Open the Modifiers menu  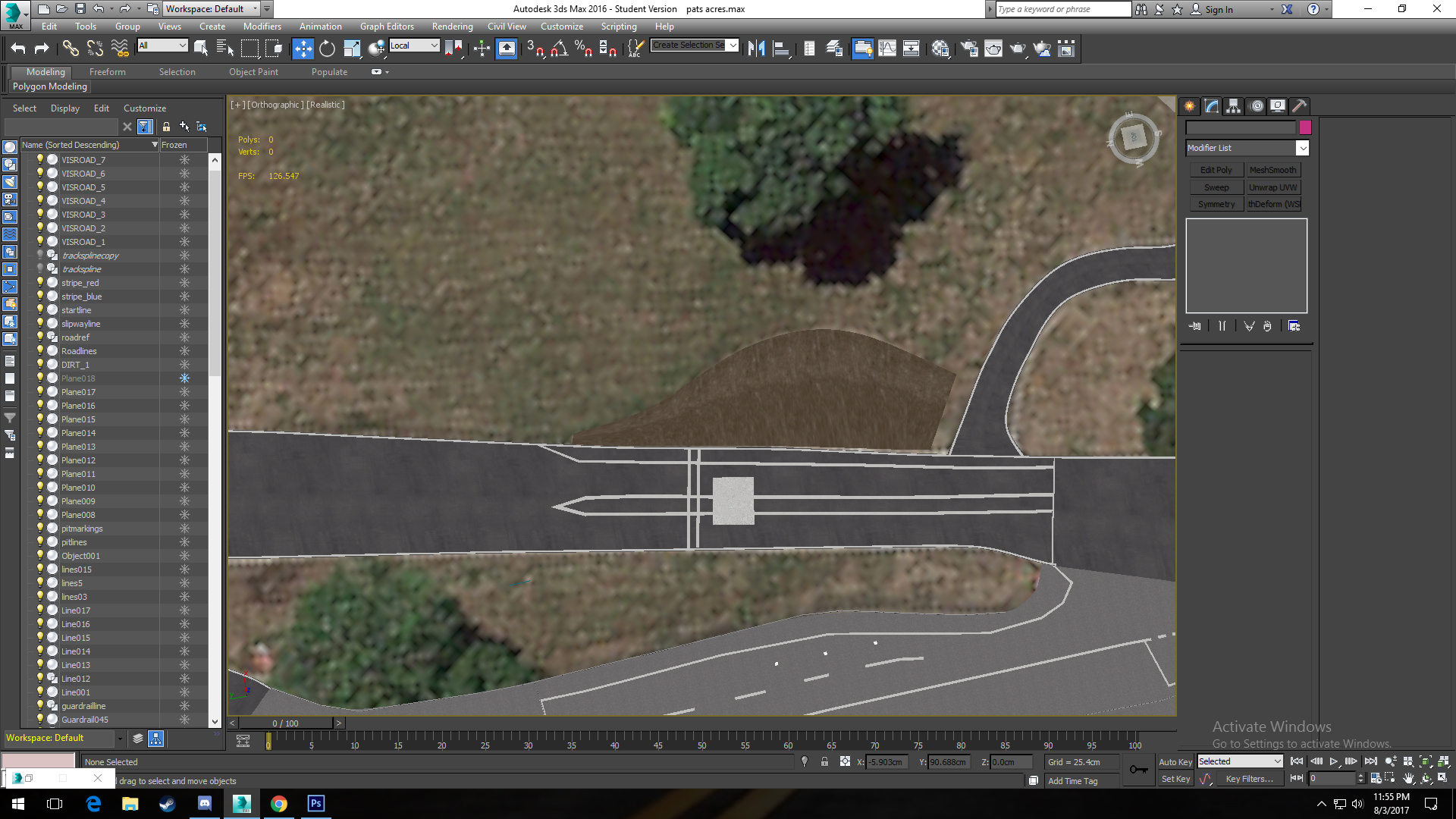pyautogui.click(x=262, y=27)
